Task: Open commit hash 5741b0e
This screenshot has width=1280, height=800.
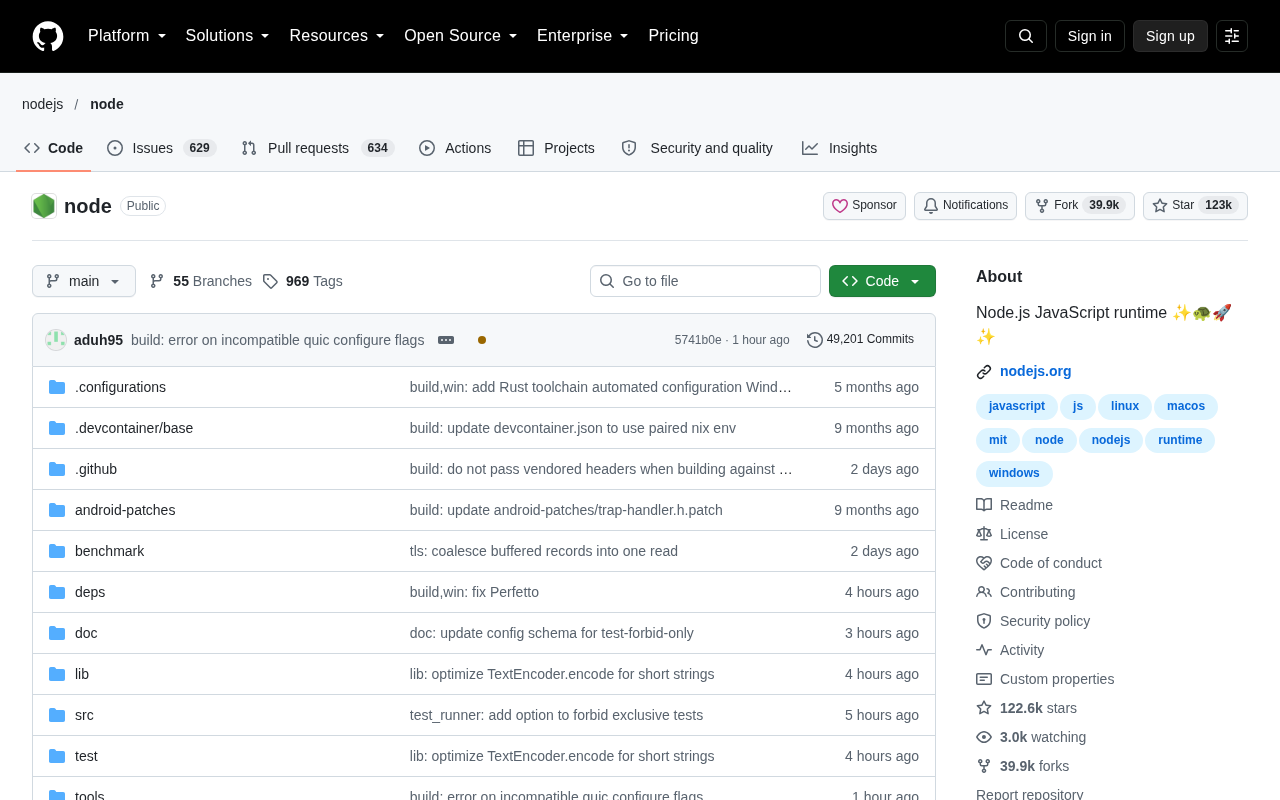Action: tap(698, 340)
